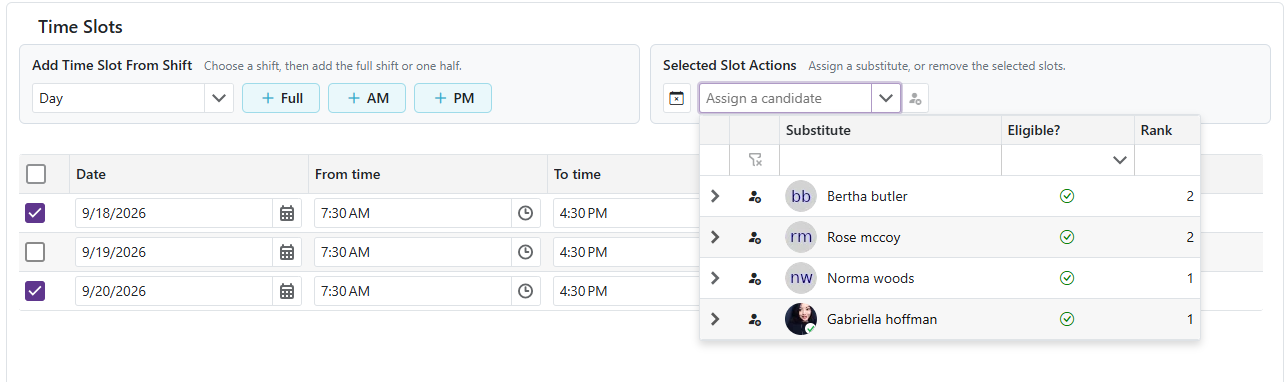Click assign icon in Bertha butler row
1288x382 pixels.
755,197
